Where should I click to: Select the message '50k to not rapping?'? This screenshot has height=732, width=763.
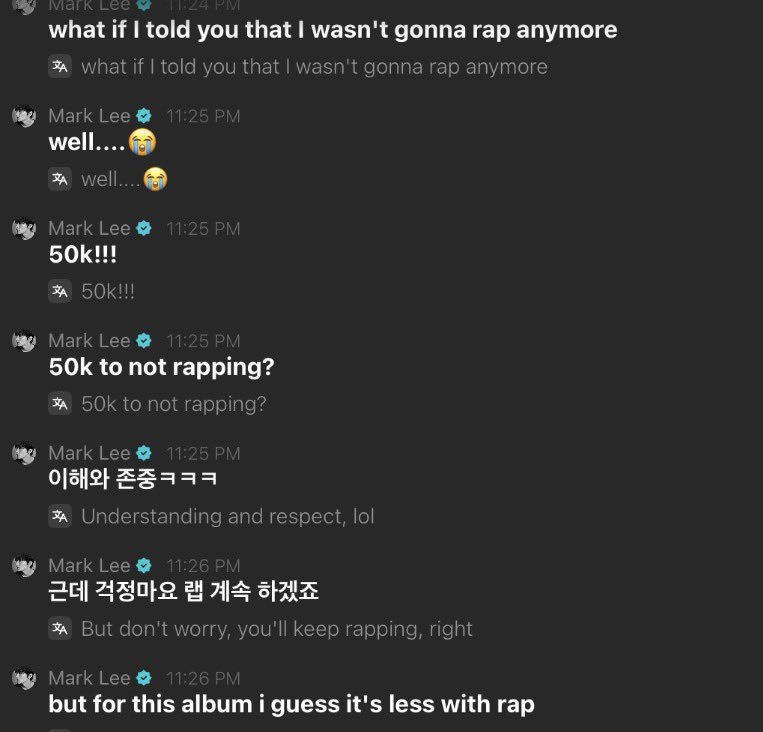point(162,367)
